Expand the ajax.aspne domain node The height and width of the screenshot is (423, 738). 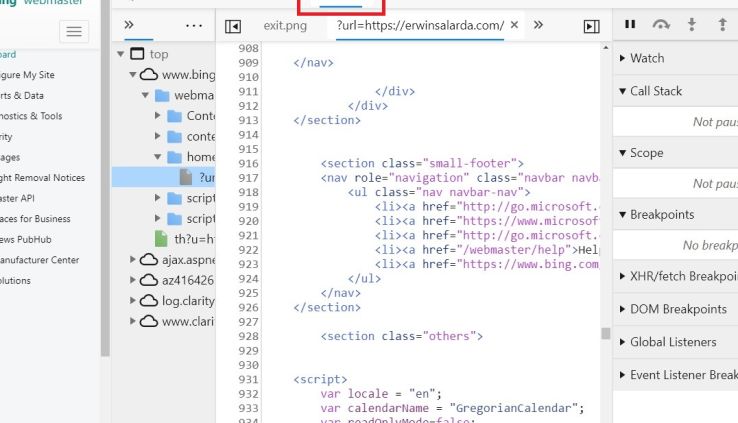pos(134,259)
